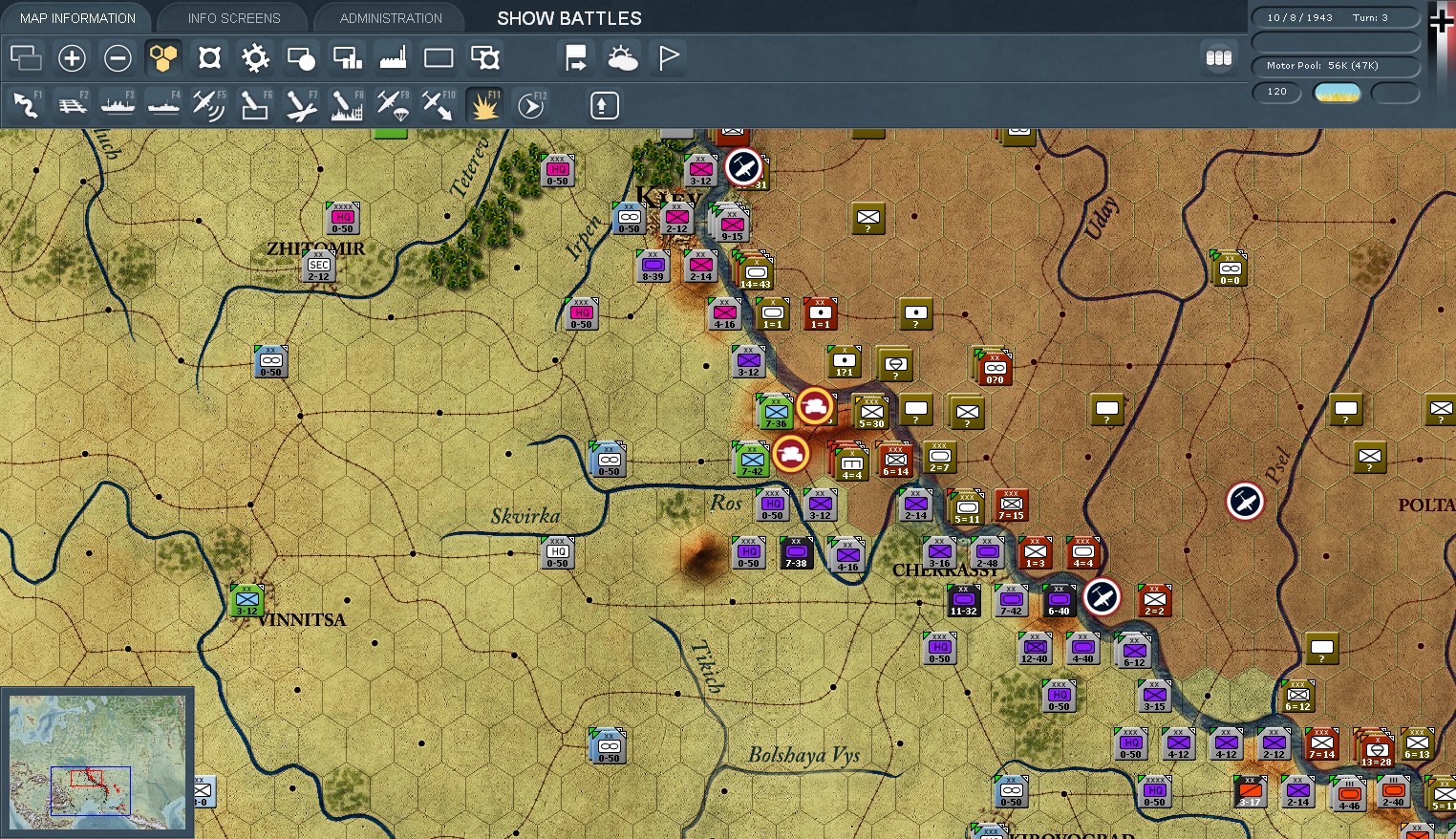Click the Motor Pool 56K (47K) field

click(1336, 66)
